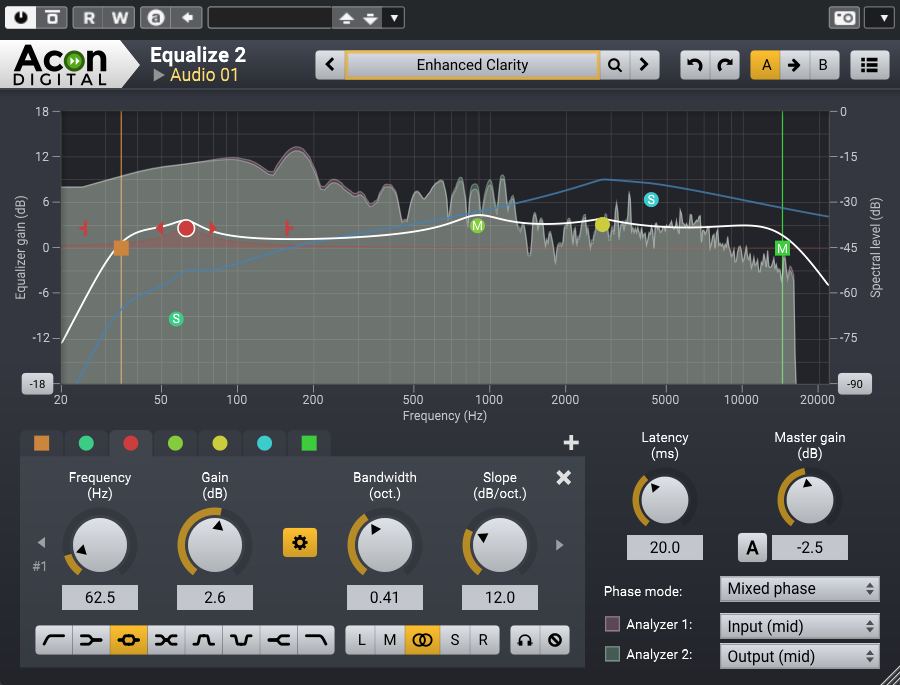Open the green square band tab

309,443
